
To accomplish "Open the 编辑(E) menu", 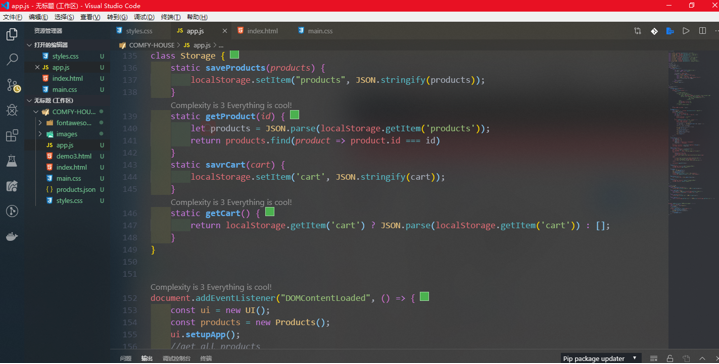I will 38,17.
